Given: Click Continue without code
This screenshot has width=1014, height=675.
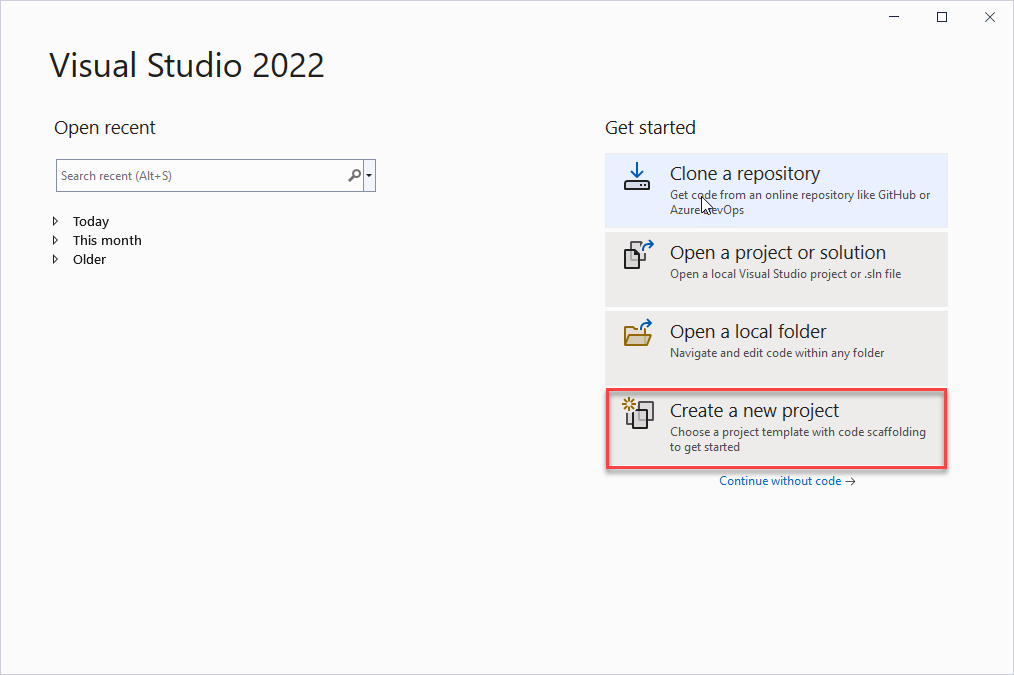Looking at the screenshot, I should [x=780, y=481].
